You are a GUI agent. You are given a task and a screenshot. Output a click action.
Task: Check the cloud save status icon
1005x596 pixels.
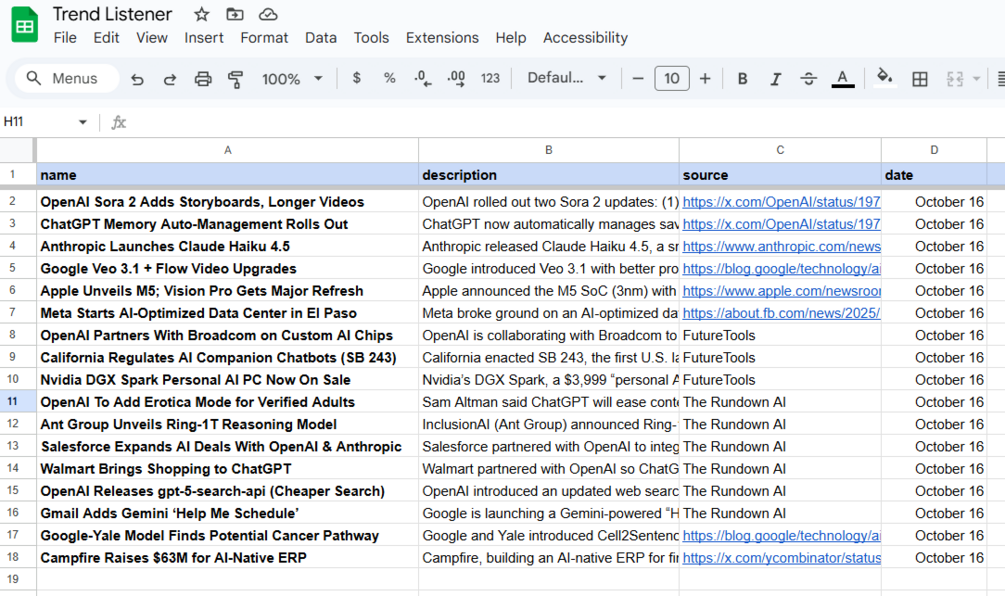[268, 14]
